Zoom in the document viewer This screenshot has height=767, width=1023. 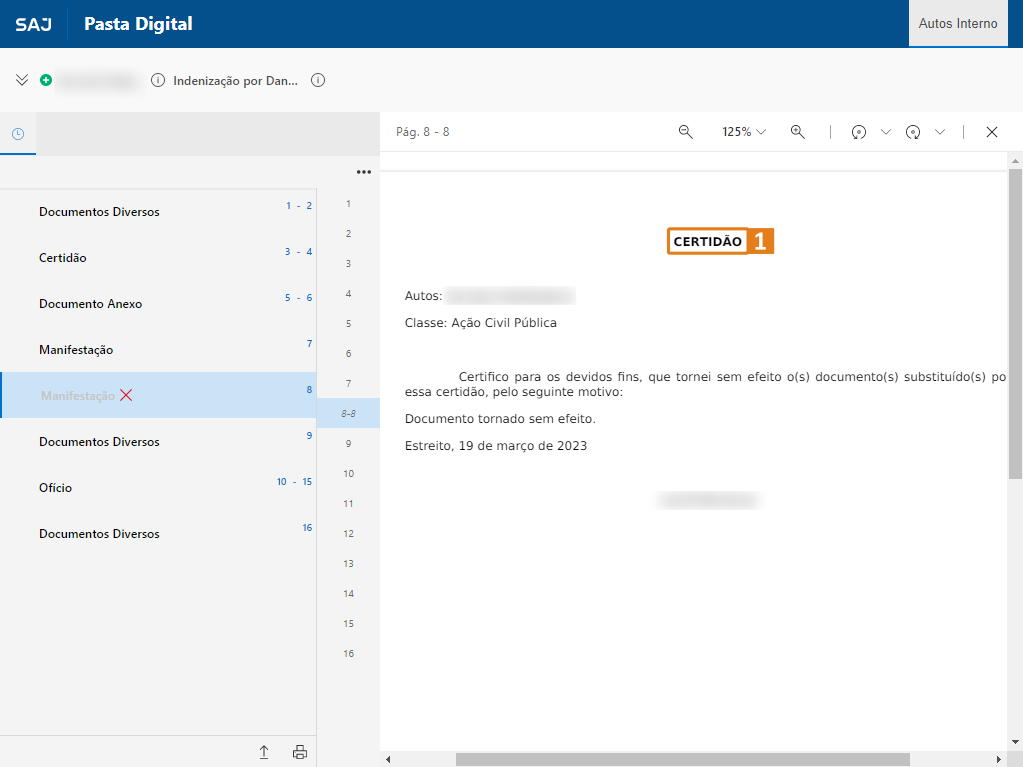tap(797, 132)
